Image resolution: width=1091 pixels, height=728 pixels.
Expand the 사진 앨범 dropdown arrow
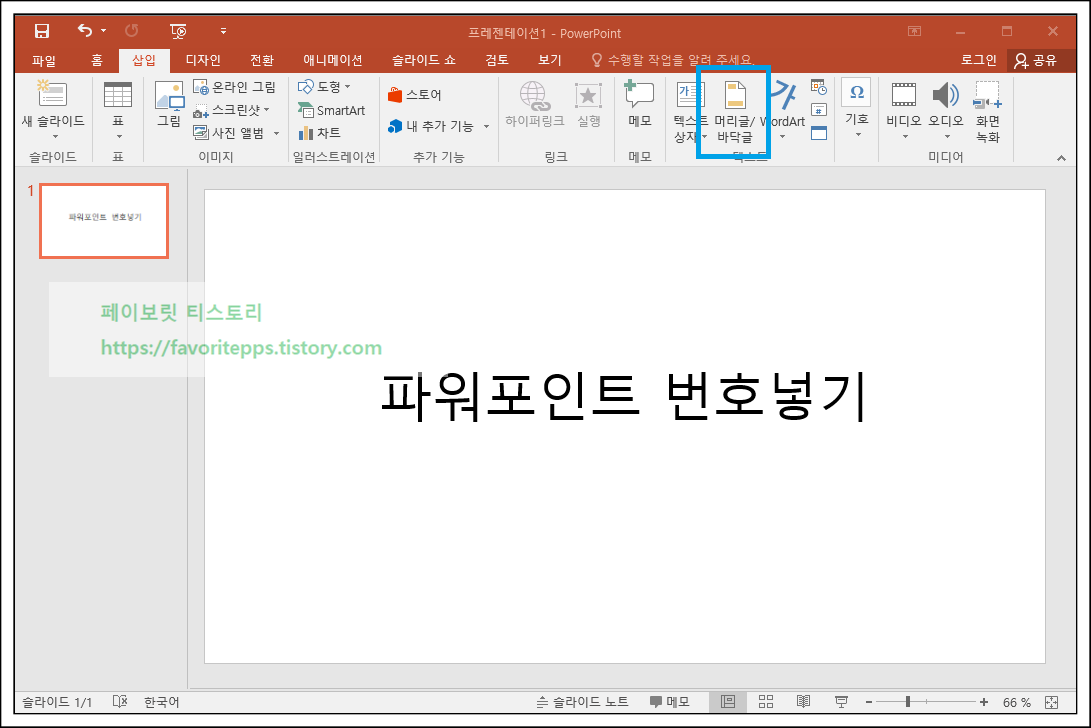coord(276,133)
